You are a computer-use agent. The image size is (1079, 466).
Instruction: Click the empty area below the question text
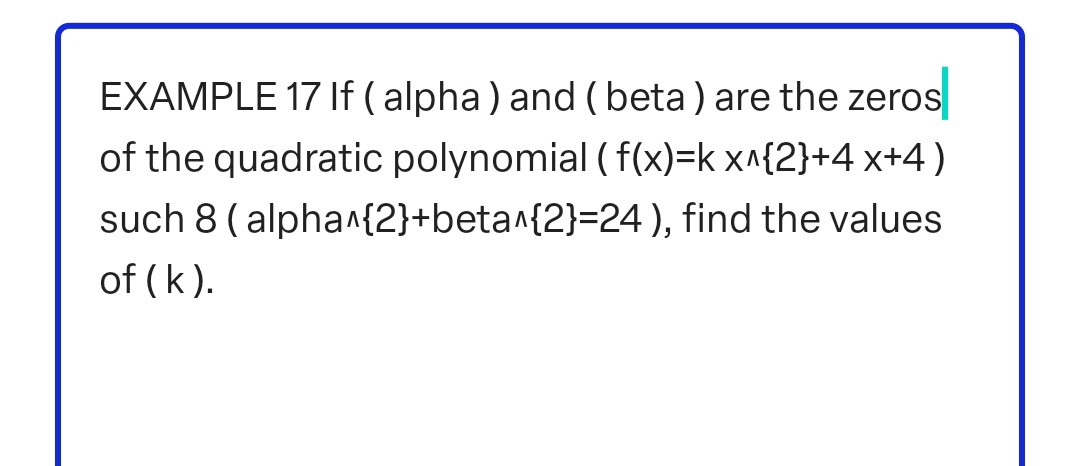(x=540, y=390)
